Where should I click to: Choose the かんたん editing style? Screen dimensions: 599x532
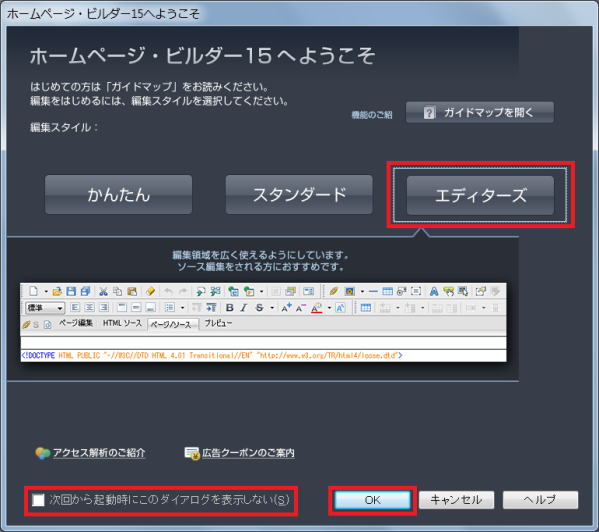(x=118, y=195)
